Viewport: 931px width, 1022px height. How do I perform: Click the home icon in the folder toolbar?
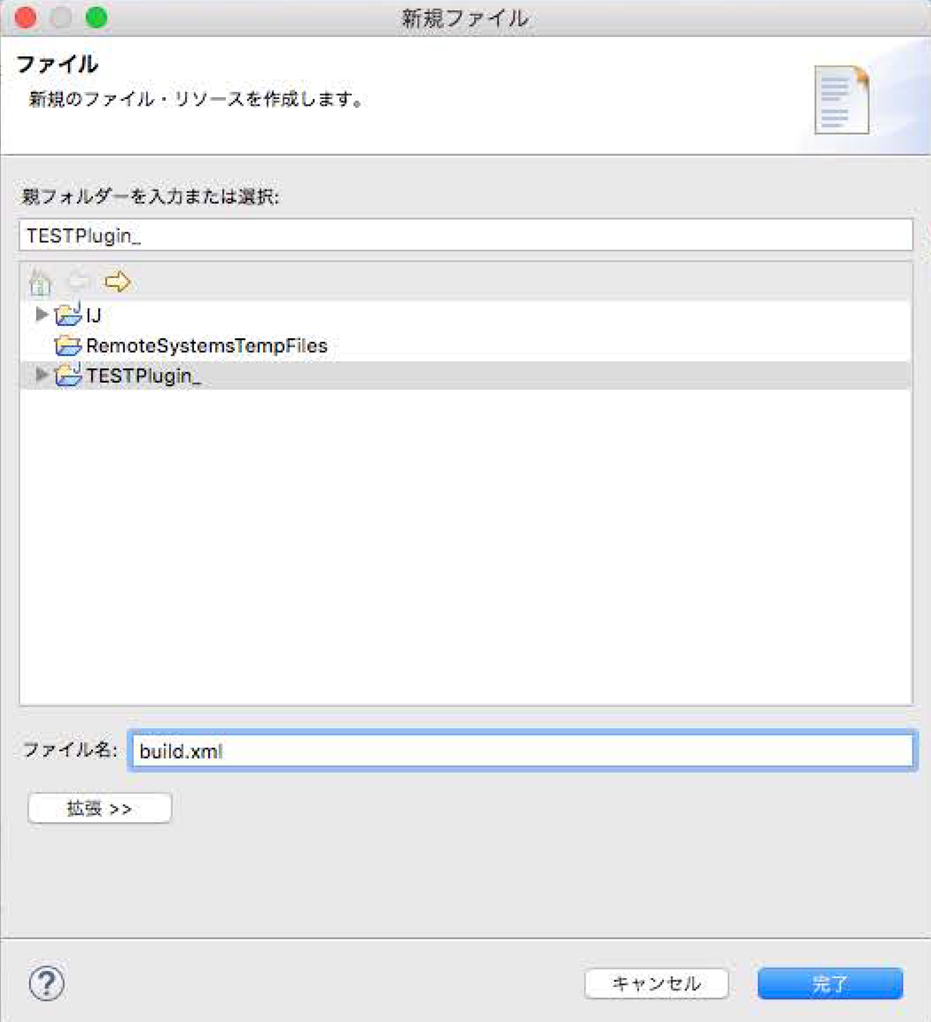[x=39, y=283]
